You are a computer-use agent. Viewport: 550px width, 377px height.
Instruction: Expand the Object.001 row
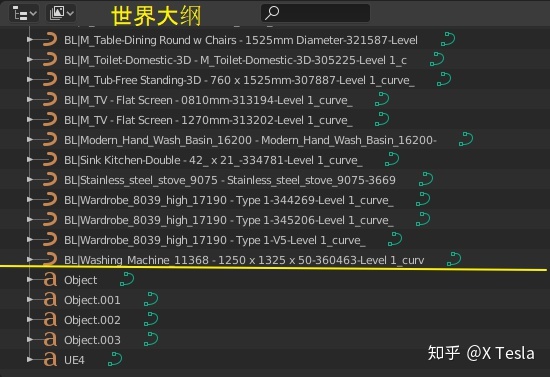[30, 299]
